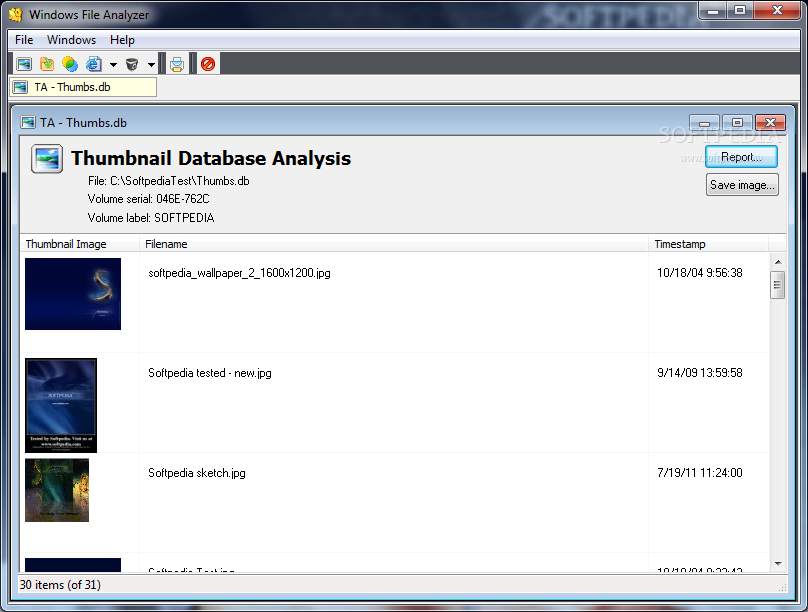808x612 pixels.
Task: Expand the Recycle Bin Analyzer dropdown arrow
Action: pos(151,64)
